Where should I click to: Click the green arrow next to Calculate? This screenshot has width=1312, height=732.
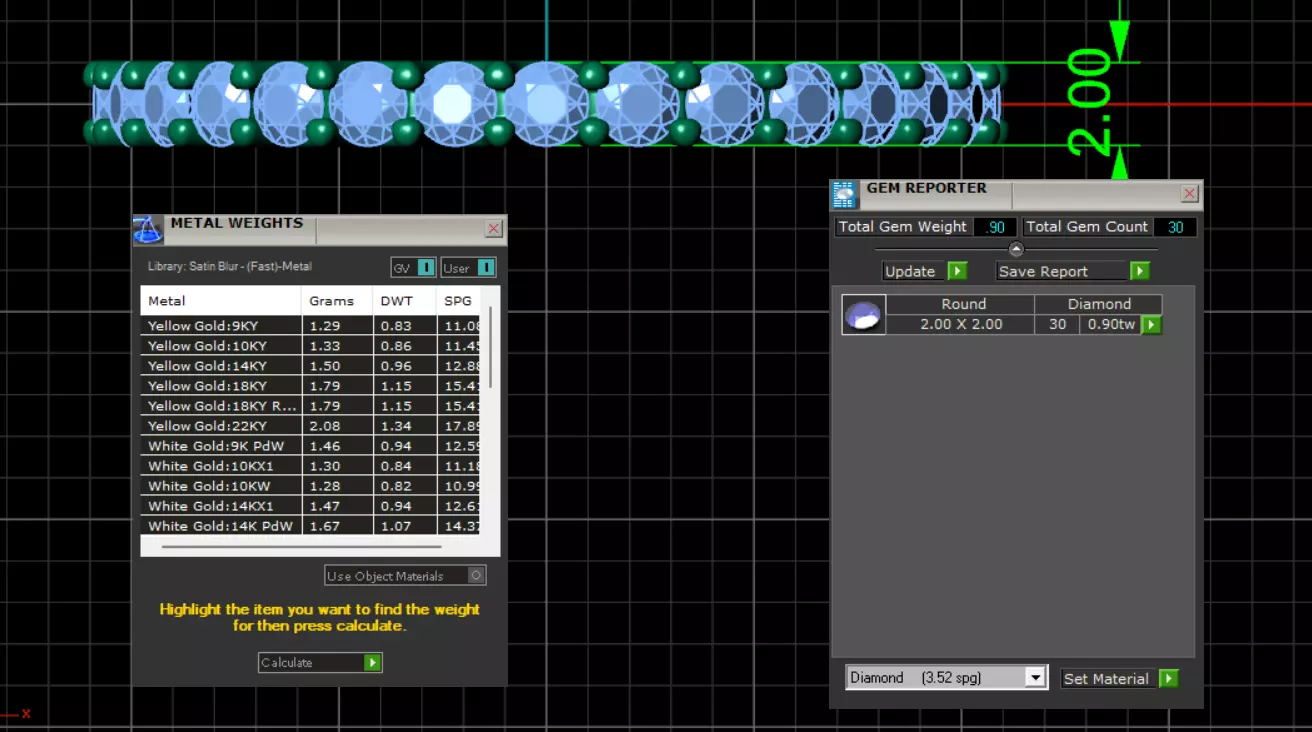373,663
